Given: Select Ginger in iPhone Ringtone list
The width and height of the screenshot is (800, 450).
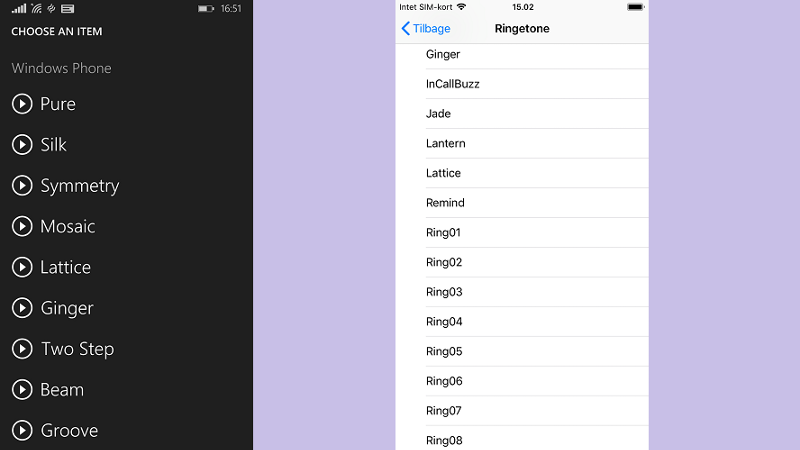Looking at the screenshot, I should [x=522, y=54].
